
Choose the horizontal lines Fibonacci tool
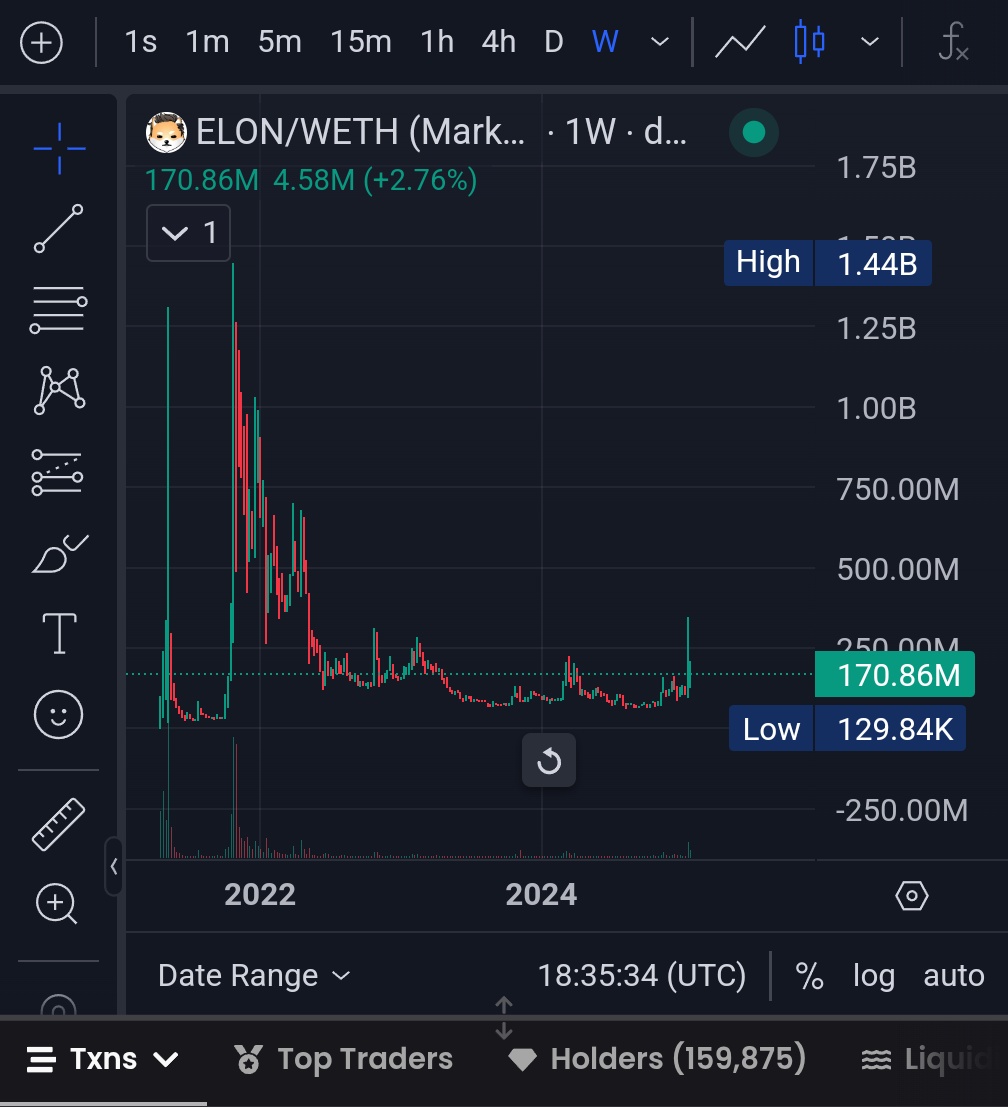[x=59, y=309]
